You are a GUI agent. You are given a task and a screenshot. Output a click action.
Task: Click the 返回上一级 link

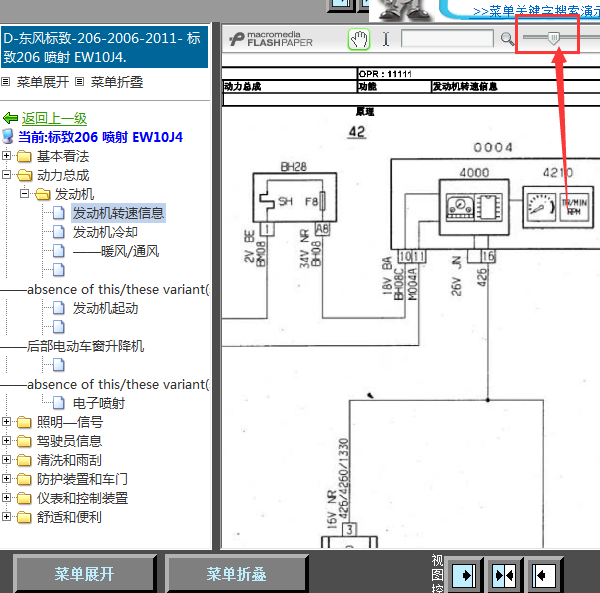[x=54, y=118]
